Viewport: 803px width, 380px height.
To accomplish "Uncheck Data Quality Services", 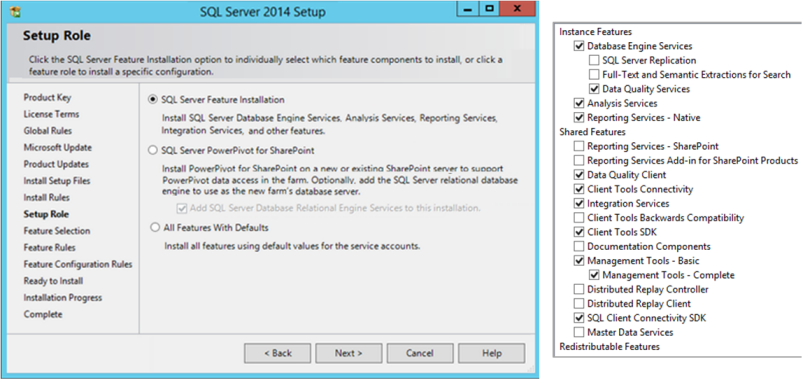I will coord(594,89).
